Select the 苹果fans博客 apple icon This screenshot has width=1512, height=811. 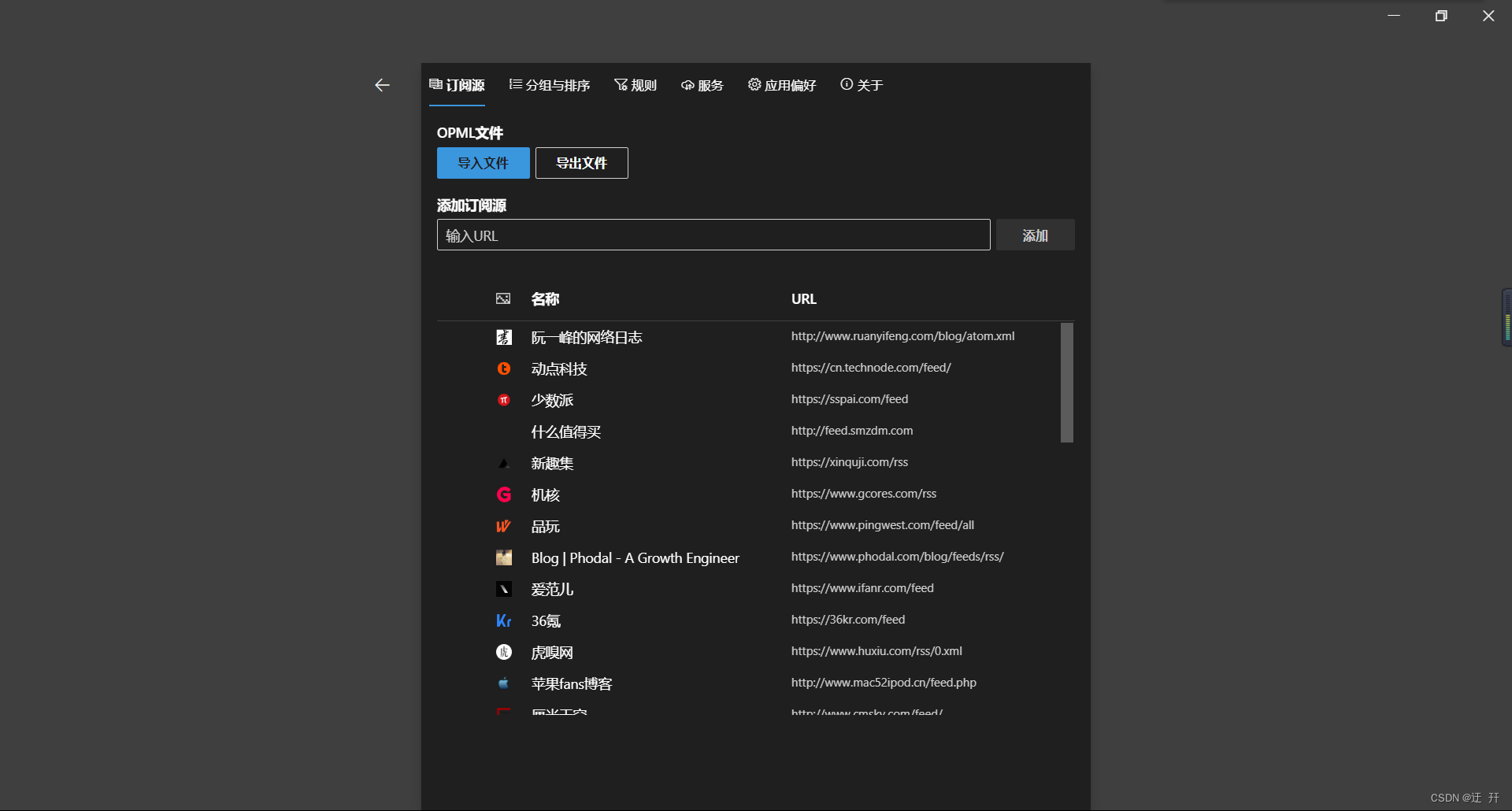coord(504,683)
